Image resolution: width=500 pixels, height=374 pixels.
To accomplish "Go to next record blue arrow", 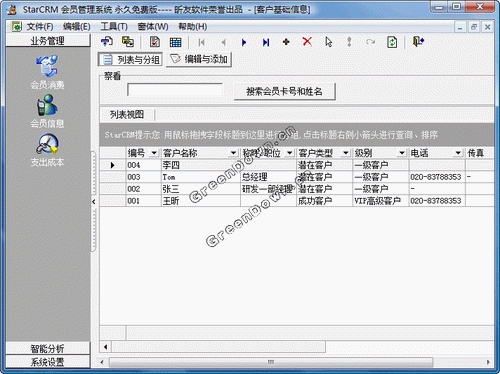I will (x=244, y=42).
